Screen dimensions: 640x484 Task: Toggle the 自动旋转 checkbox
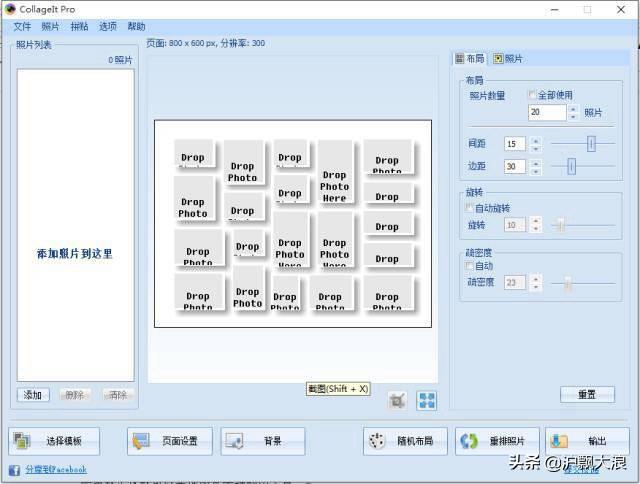click(x=471, y=208)
